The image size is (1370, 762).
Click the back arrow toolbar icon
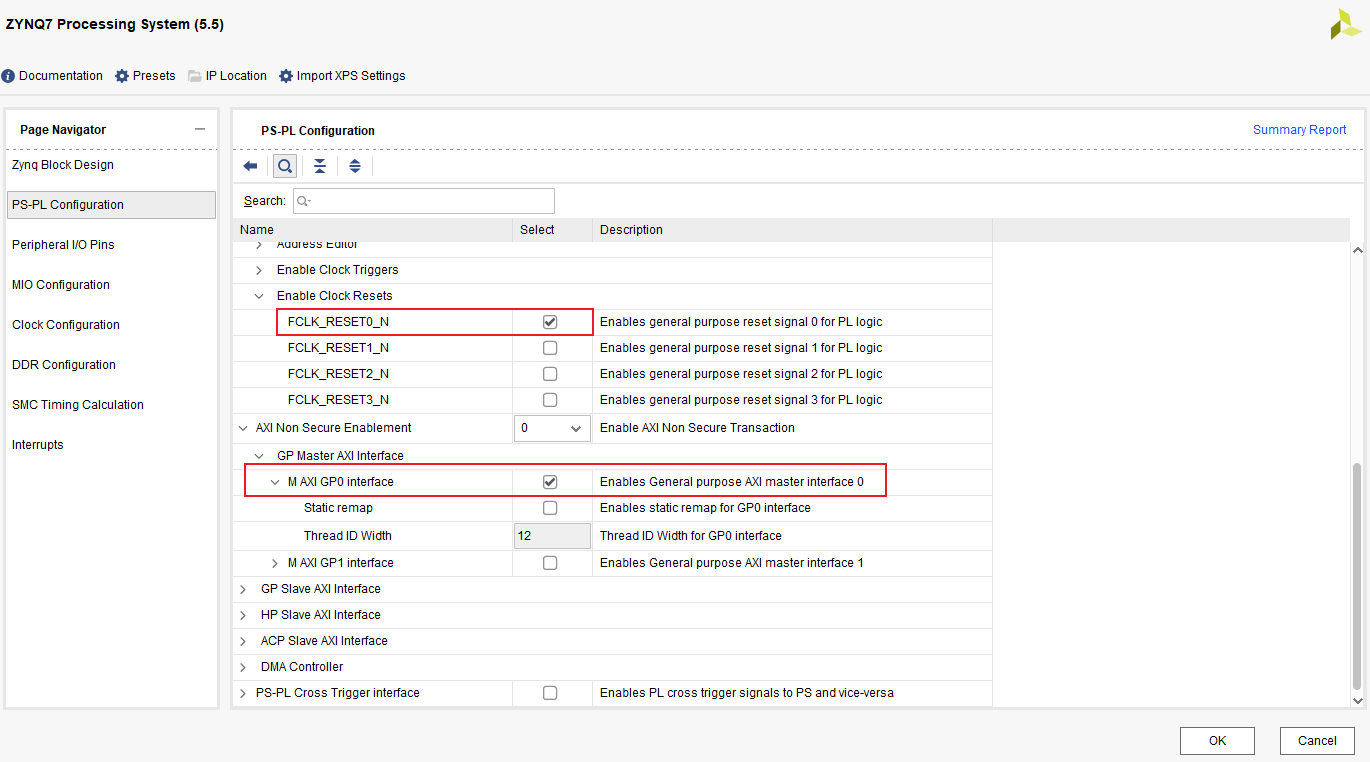[251, 166]
